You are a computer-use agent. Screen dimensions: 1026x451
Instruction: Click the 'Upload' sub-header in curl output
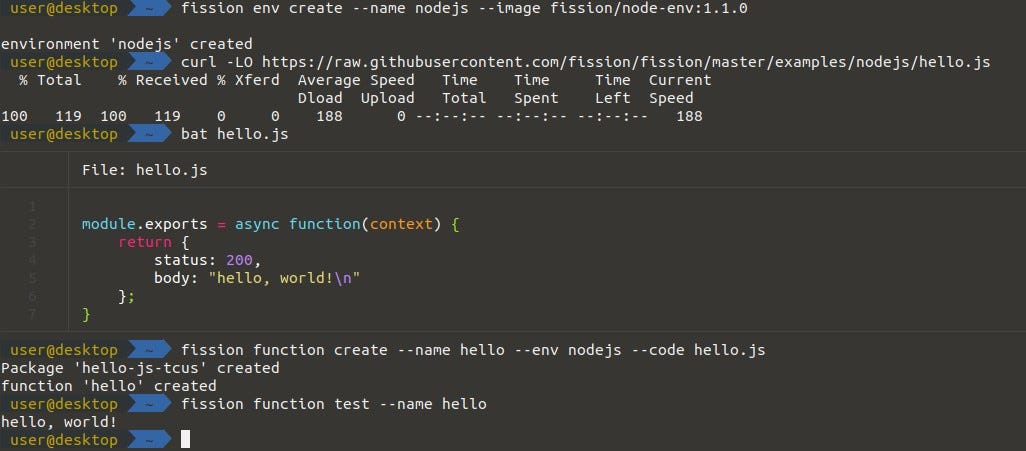tap(387, 98)
